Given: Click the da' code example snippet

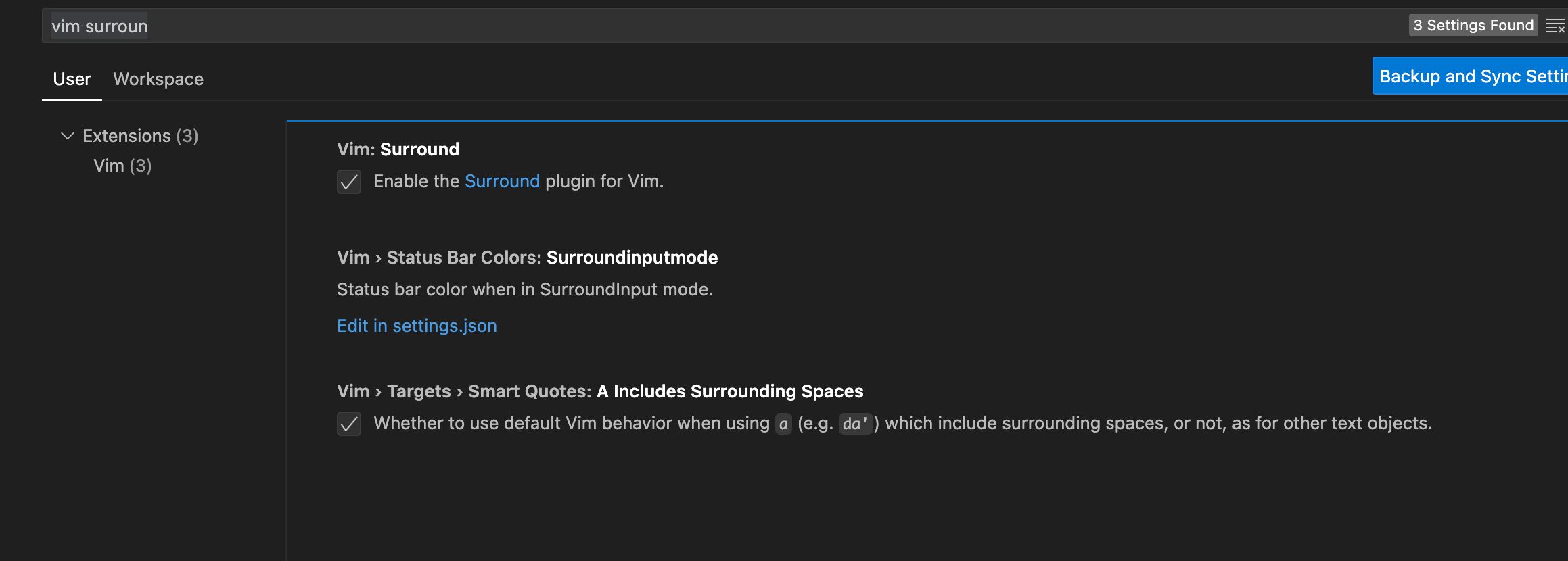Looking at the screenshot, I should click(855, 423).
